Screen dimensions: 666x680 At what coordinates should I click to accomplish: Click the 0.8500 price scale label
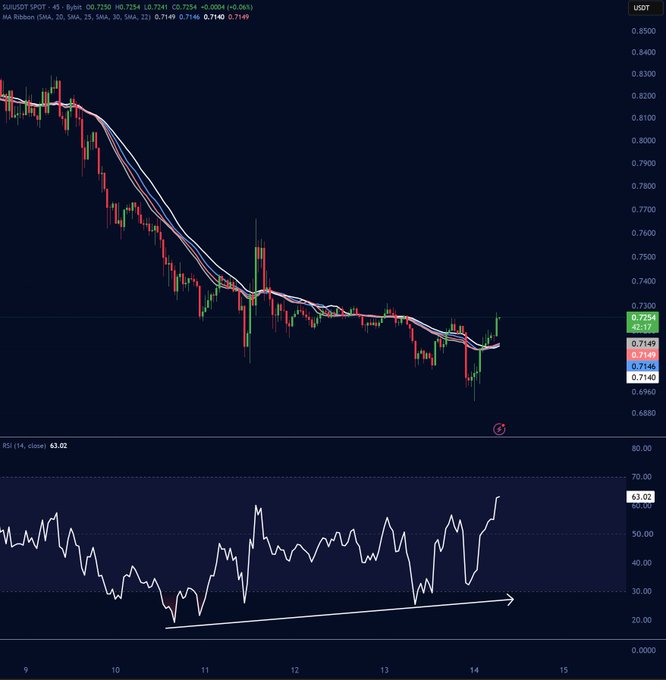tap(643, 31)
